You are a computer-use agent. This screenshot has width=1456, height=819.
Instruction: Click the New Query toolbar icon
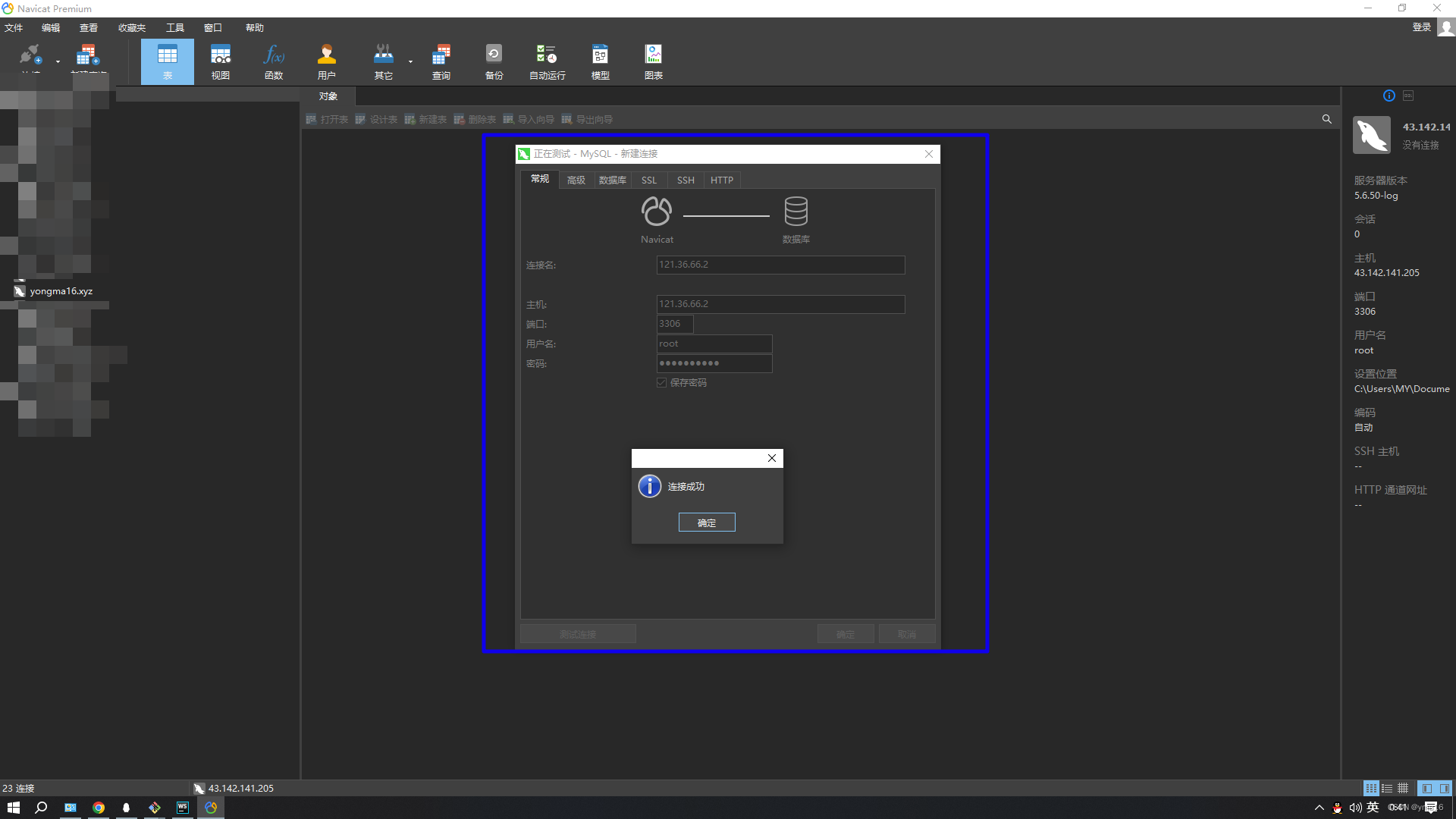[x=88, y=56]
